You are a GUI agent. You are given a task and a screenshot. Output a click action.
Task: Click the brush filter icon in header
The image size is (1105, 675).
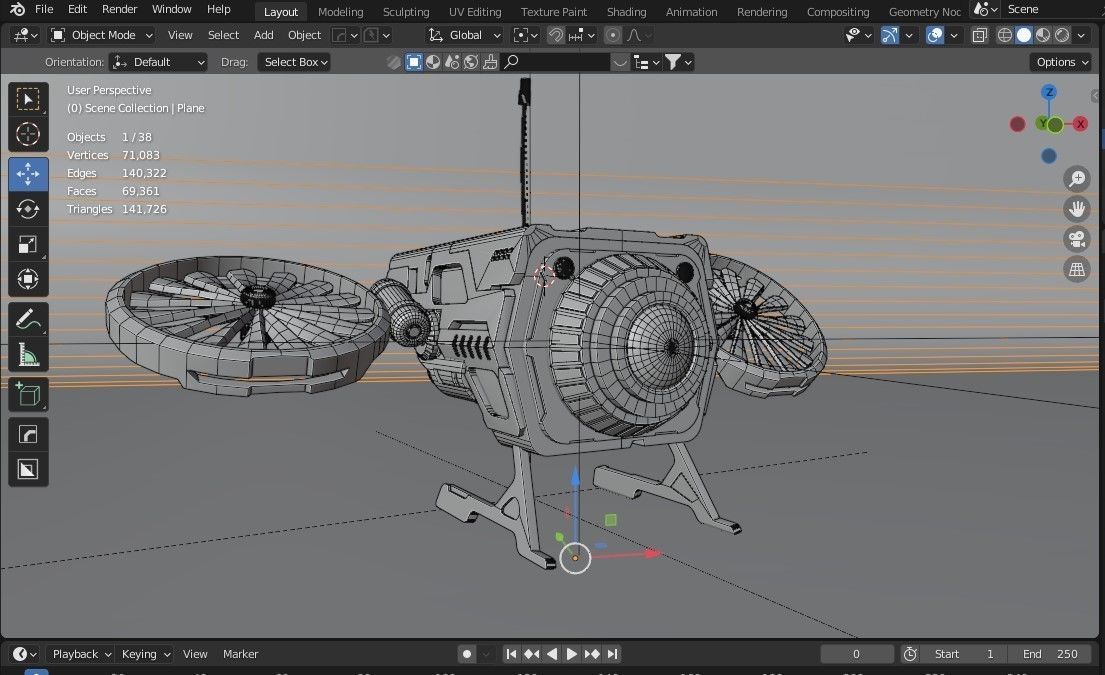(x=490, y=62)
